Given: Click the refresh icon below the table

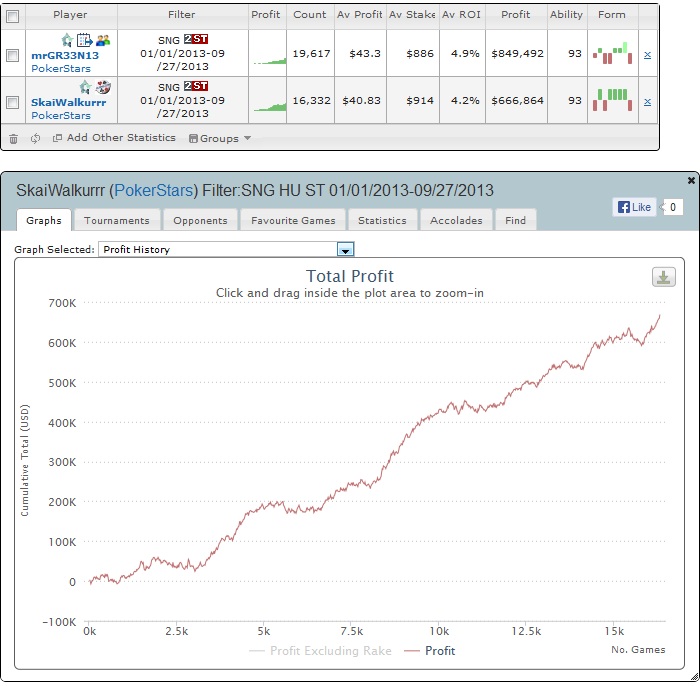Looking at the screenshot, I should click(x=35, y=138).
